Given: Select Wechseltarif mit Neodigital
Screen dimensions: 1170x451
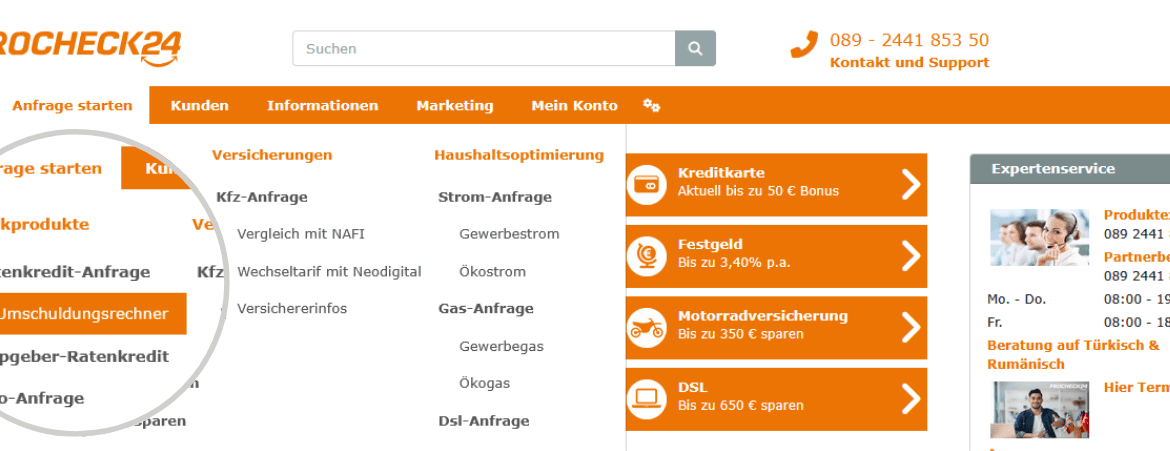Looking at the screenshot, I should (329, 271).
